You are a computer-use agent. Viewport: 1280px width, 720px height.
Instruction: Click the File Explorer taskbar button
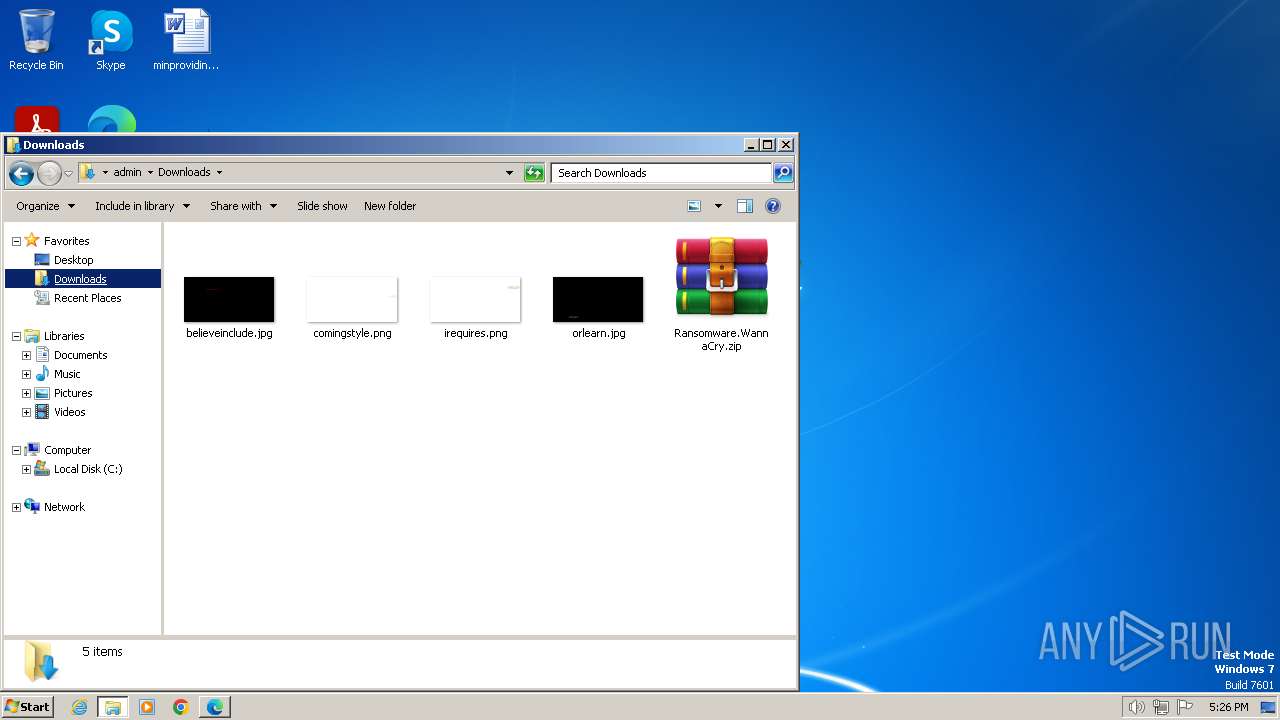pos(113,707)
